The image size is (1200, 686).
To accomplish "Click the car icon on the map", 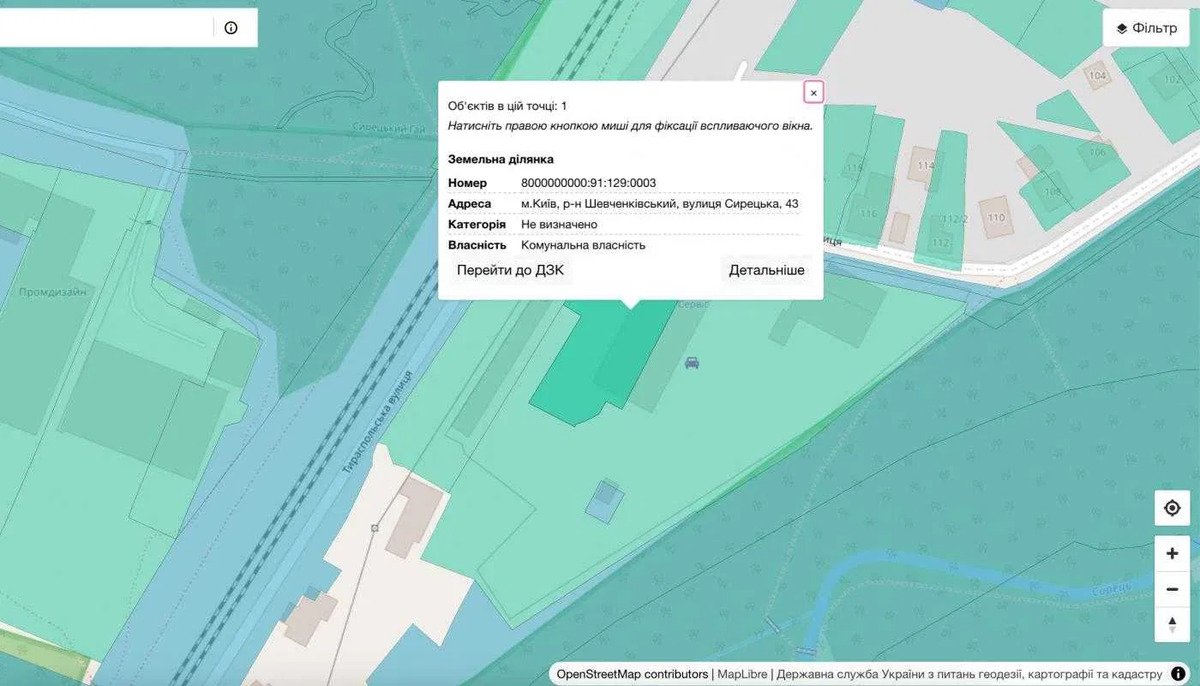I will click(691, 363).
